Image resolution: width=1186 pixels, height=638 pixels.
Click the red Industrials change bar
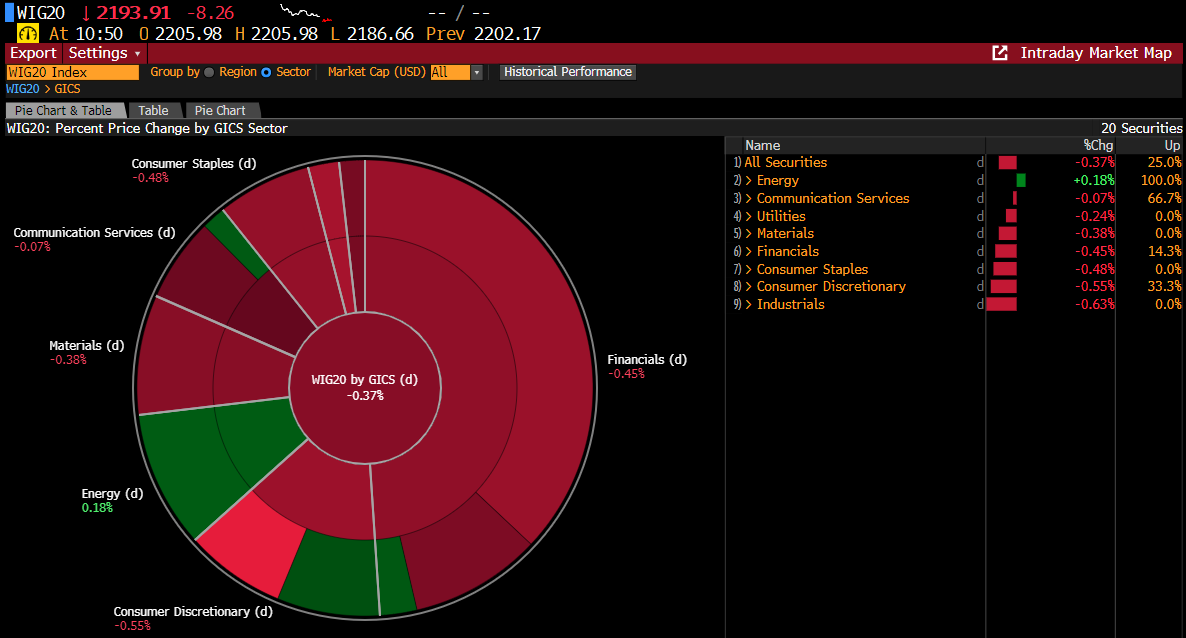click(x=1001, y=304)
